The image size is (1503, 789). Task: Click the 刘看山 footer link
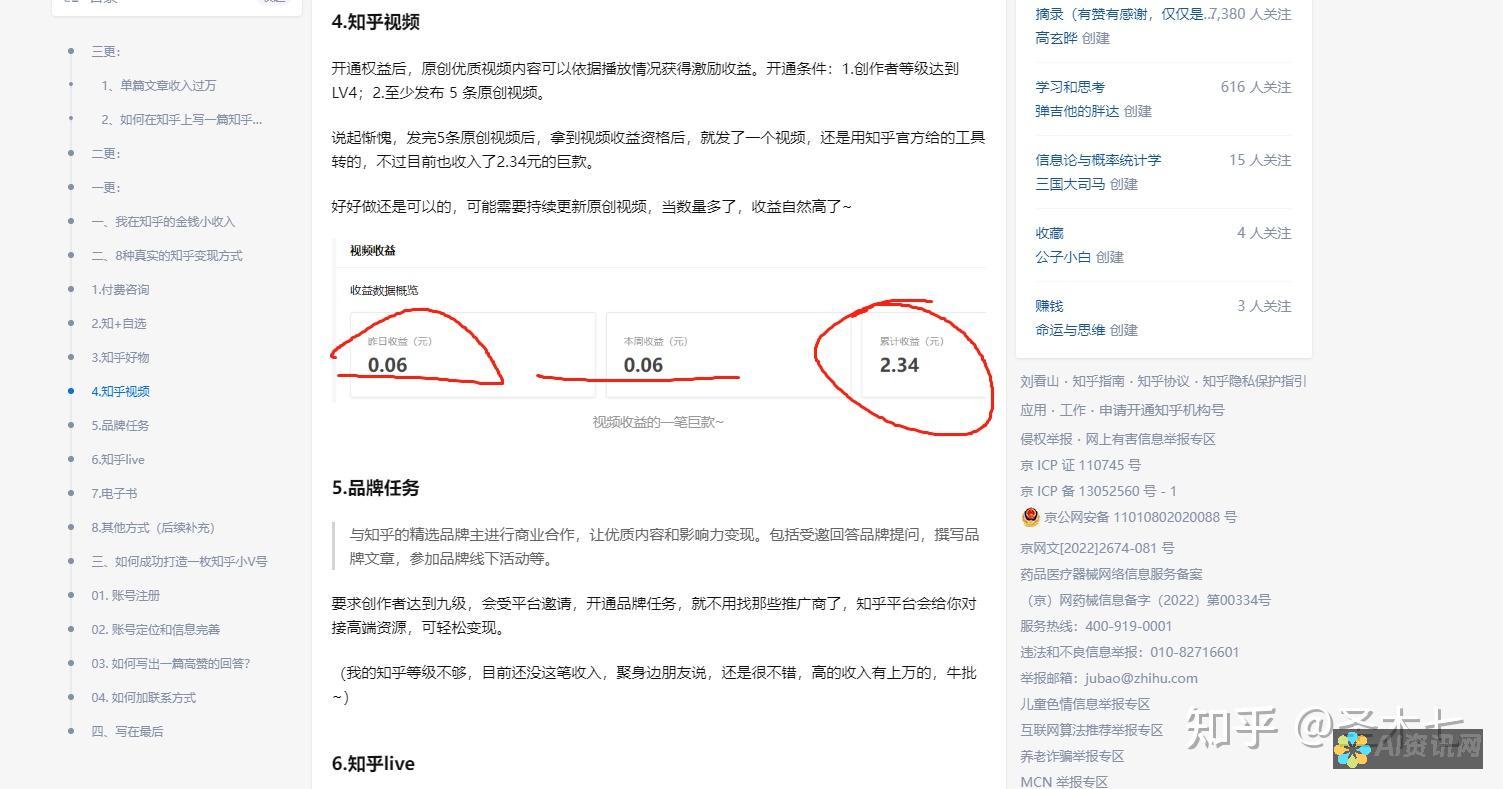pyautogui.click(x=1041, y=381)
